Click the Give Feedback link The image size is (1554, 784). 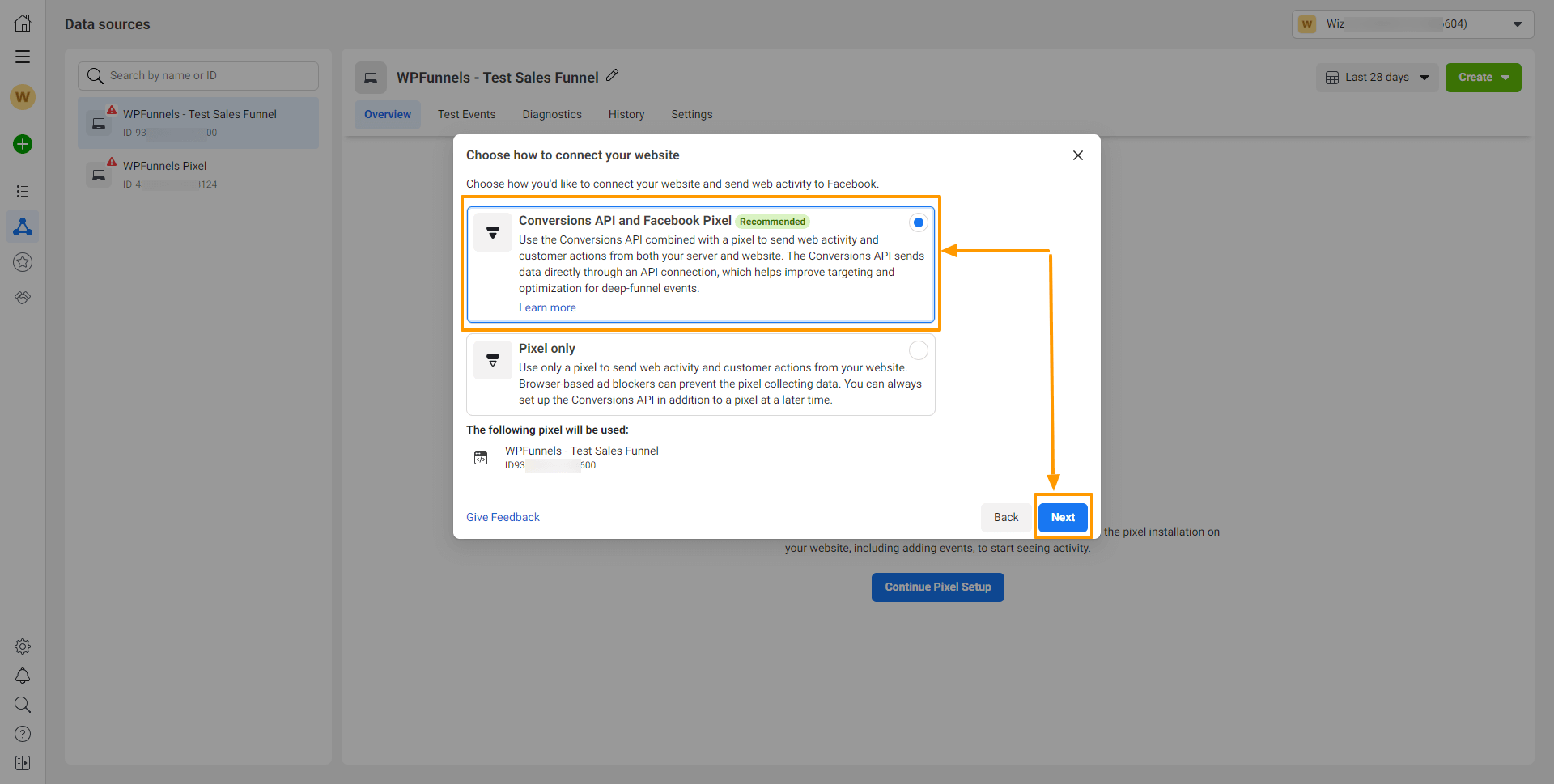503,517
